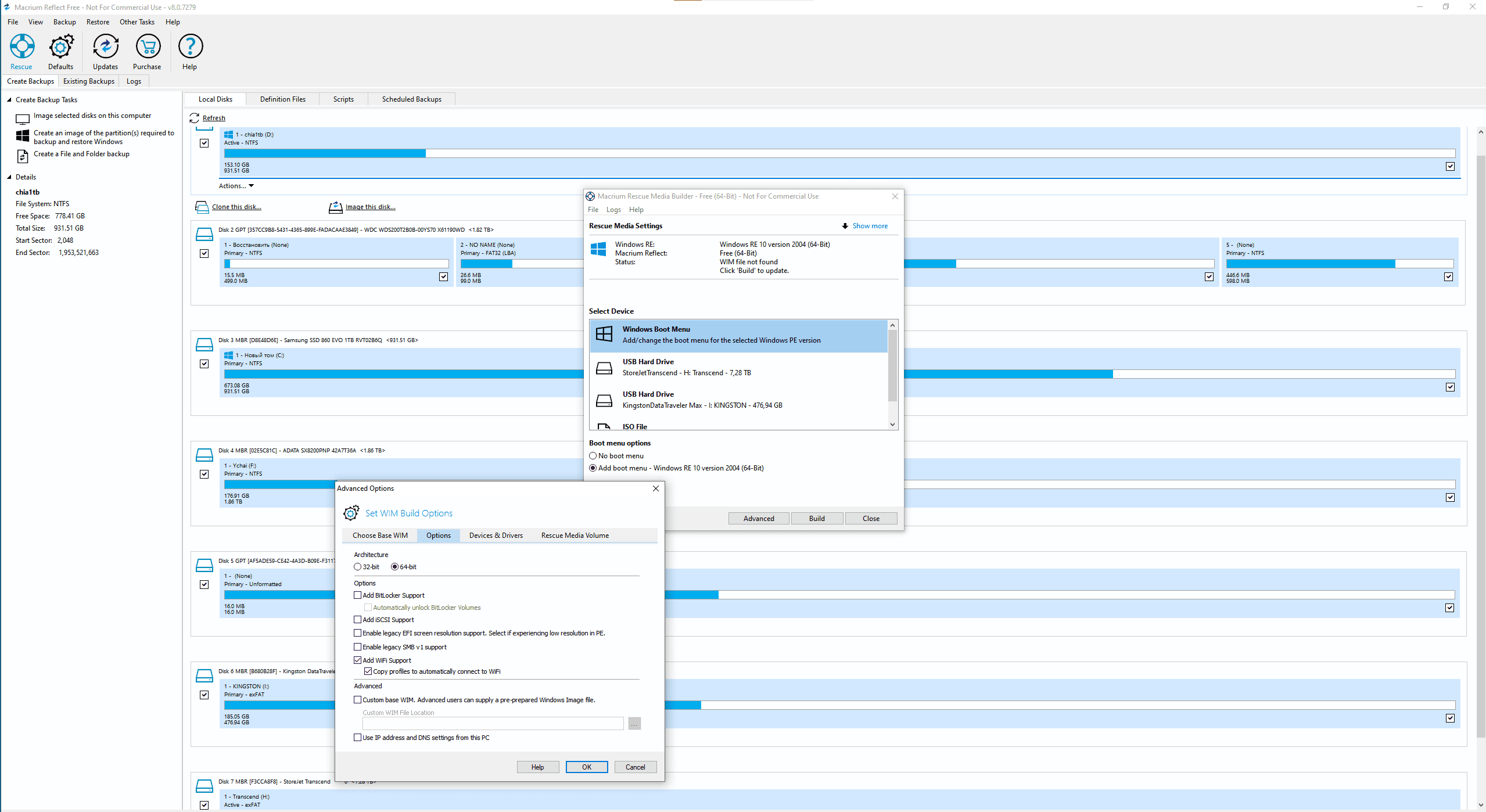This screenshot has height=812, width=1486.
Task: Select 32-bit architecture radio button
Action: point(358,567)
